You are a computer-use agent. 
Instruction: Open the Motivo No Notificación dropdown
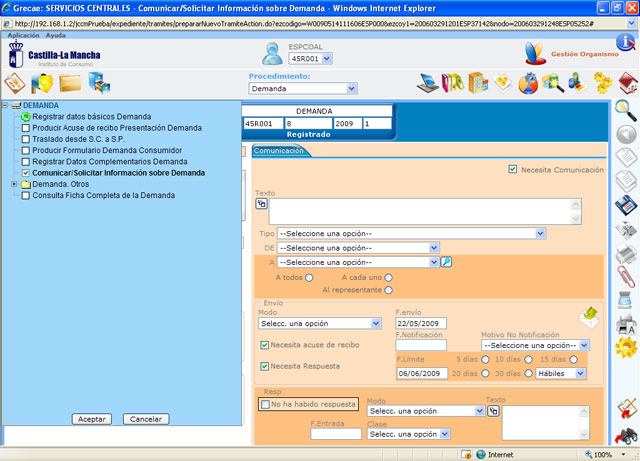pos(535,345)
